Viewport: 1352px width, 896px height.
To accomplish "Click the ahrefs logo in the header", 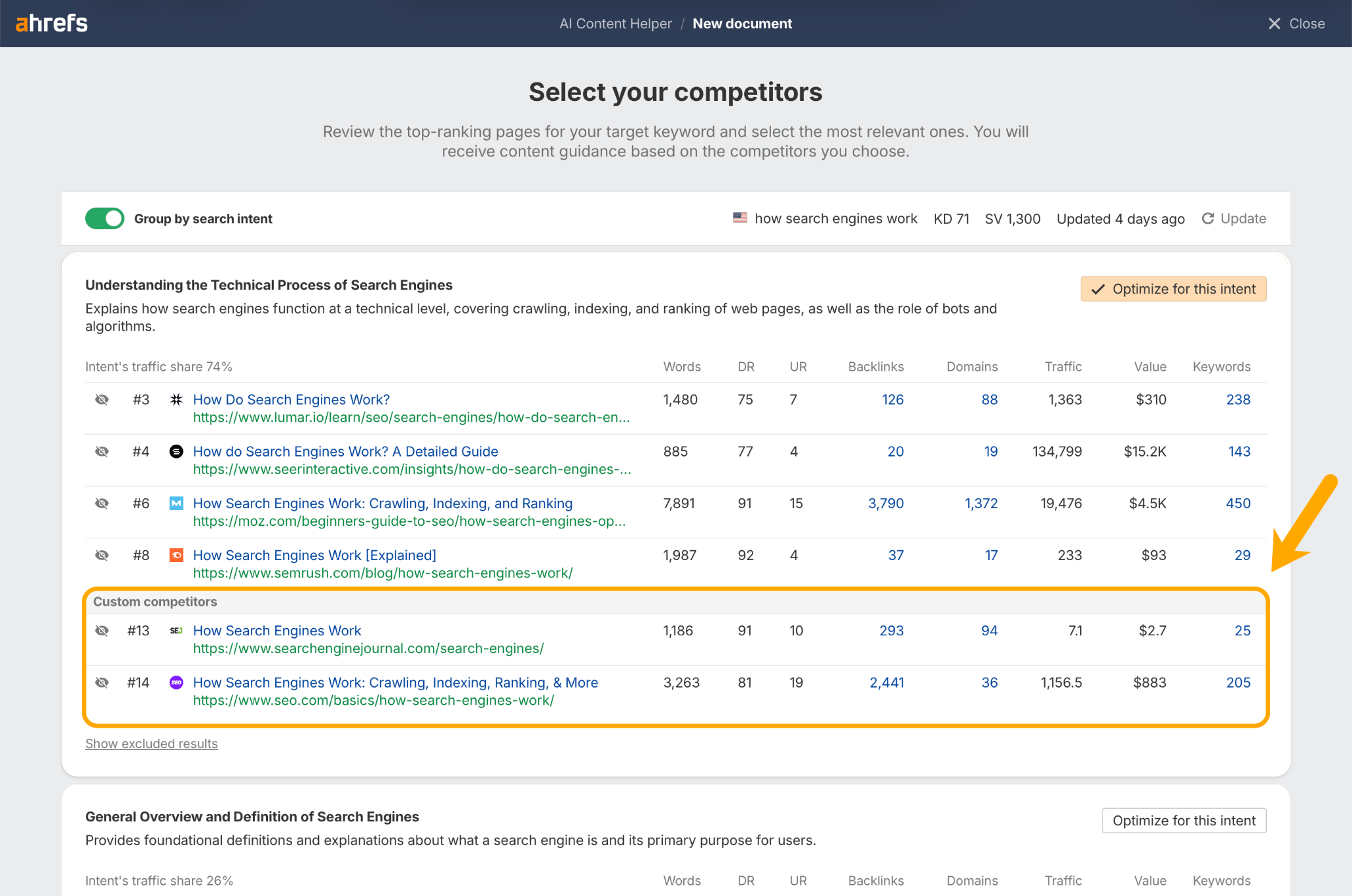I will tap(51, 22).
